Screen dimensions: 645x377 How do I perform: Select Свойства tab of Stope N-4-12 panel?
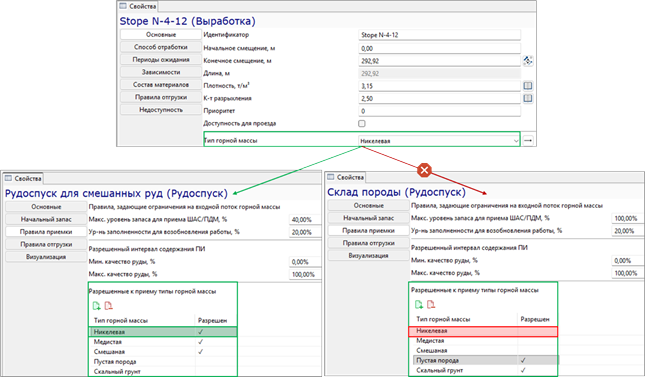point(138,6)
